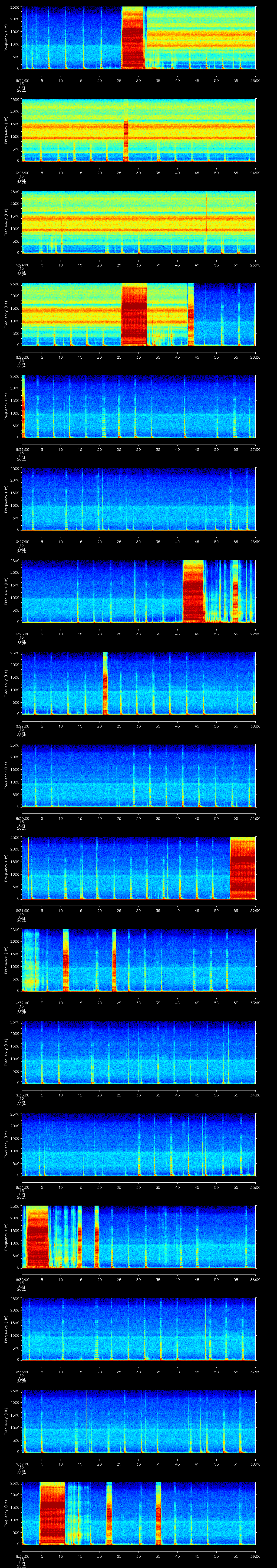Select the burst near 21 seconds in 6:29:00 panel
The height and width of the screenshot is (1568, 277).
tap(105, 683)
